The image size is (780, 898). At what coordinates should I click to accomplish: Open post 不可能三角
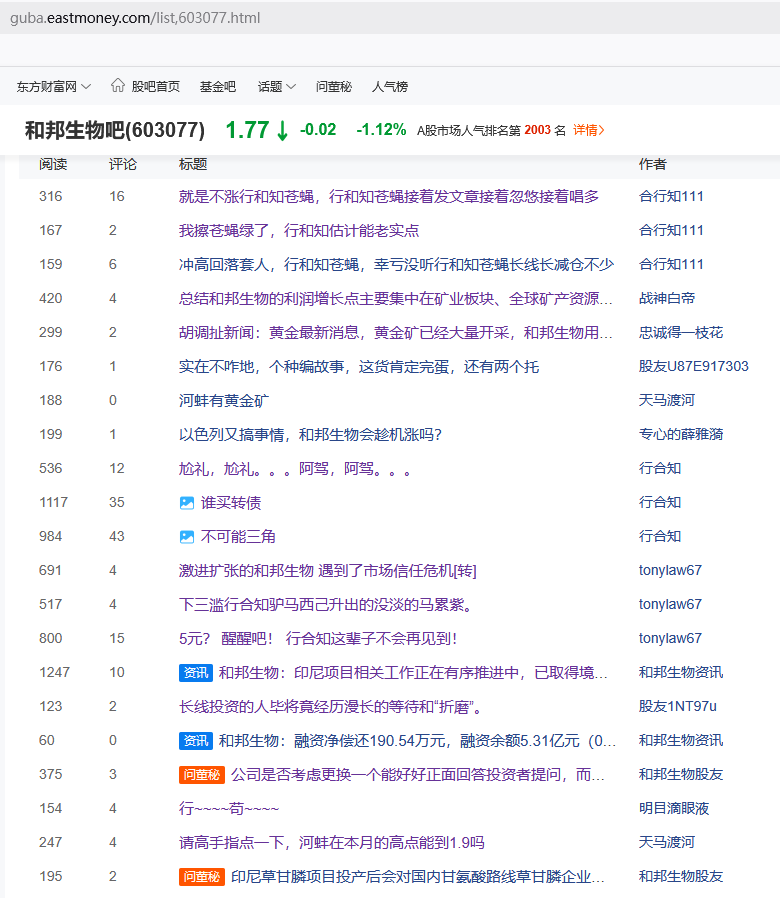click(238, 537)
